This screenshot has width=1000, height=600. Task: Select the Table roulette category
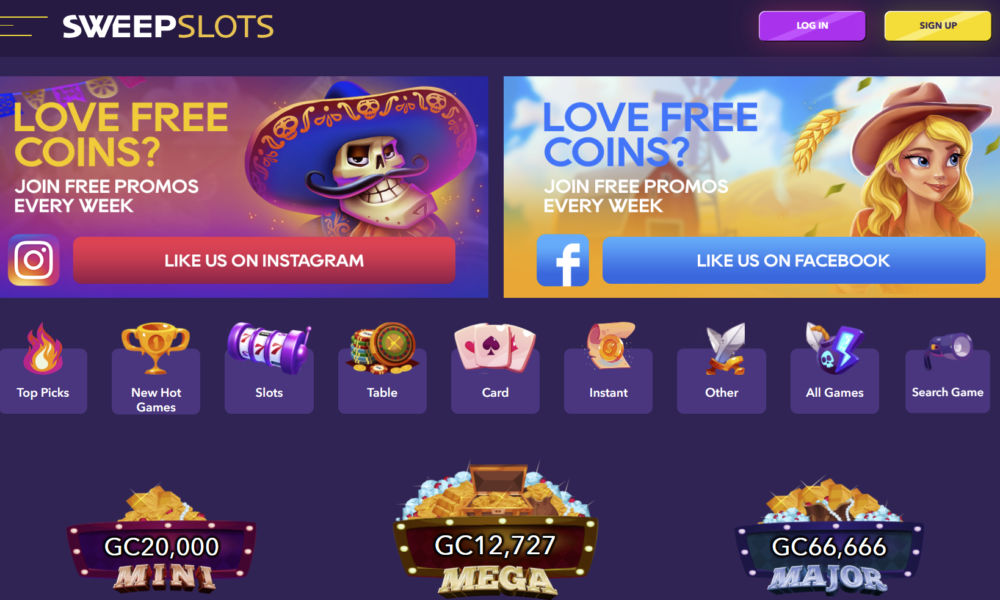pyautogui.click(x=382, y=369)
